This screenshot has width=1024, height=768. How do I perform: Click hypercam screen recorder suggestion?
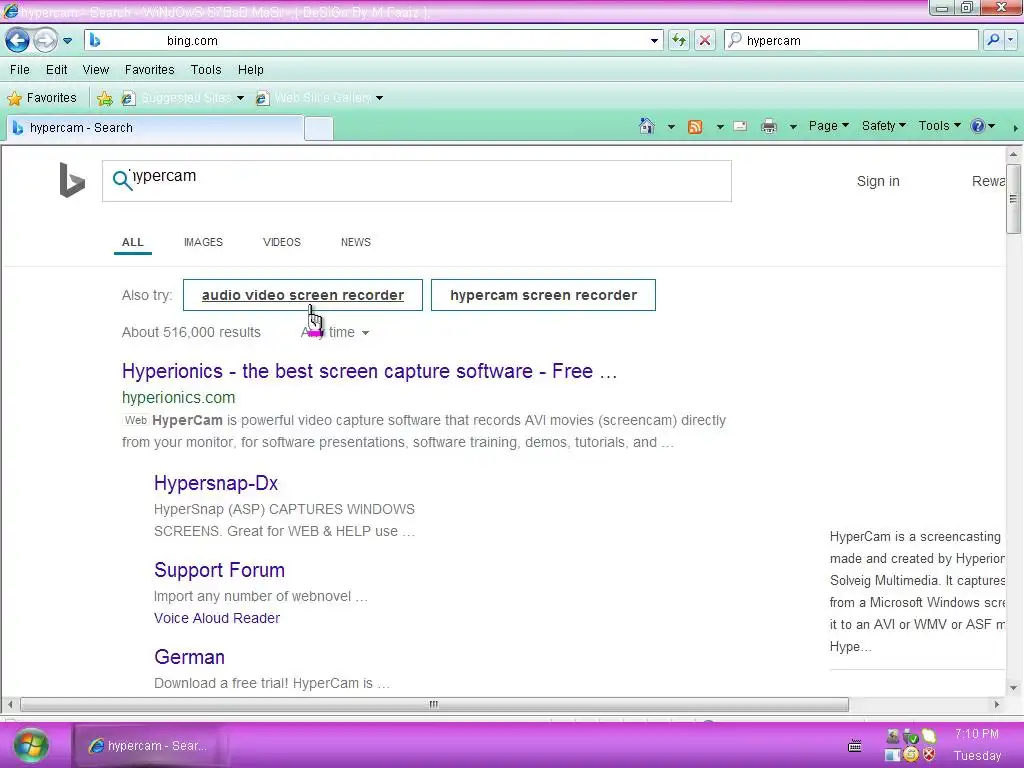coord(543,295)
